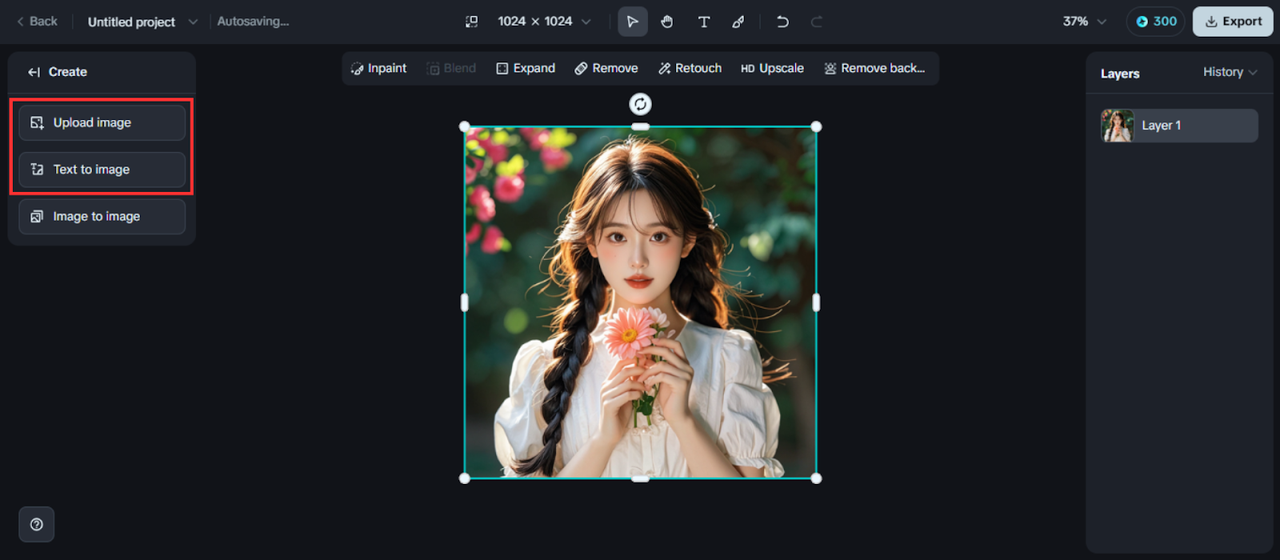Expand the Untitled project name menu
The height and width of the screenshot is (560, 1280).
coord(193,22)
